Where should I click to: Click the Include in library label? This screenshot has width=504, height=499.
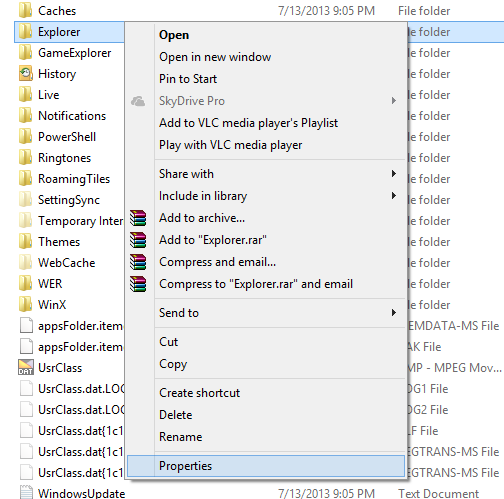pyautogui.click(x=203, y=196)
